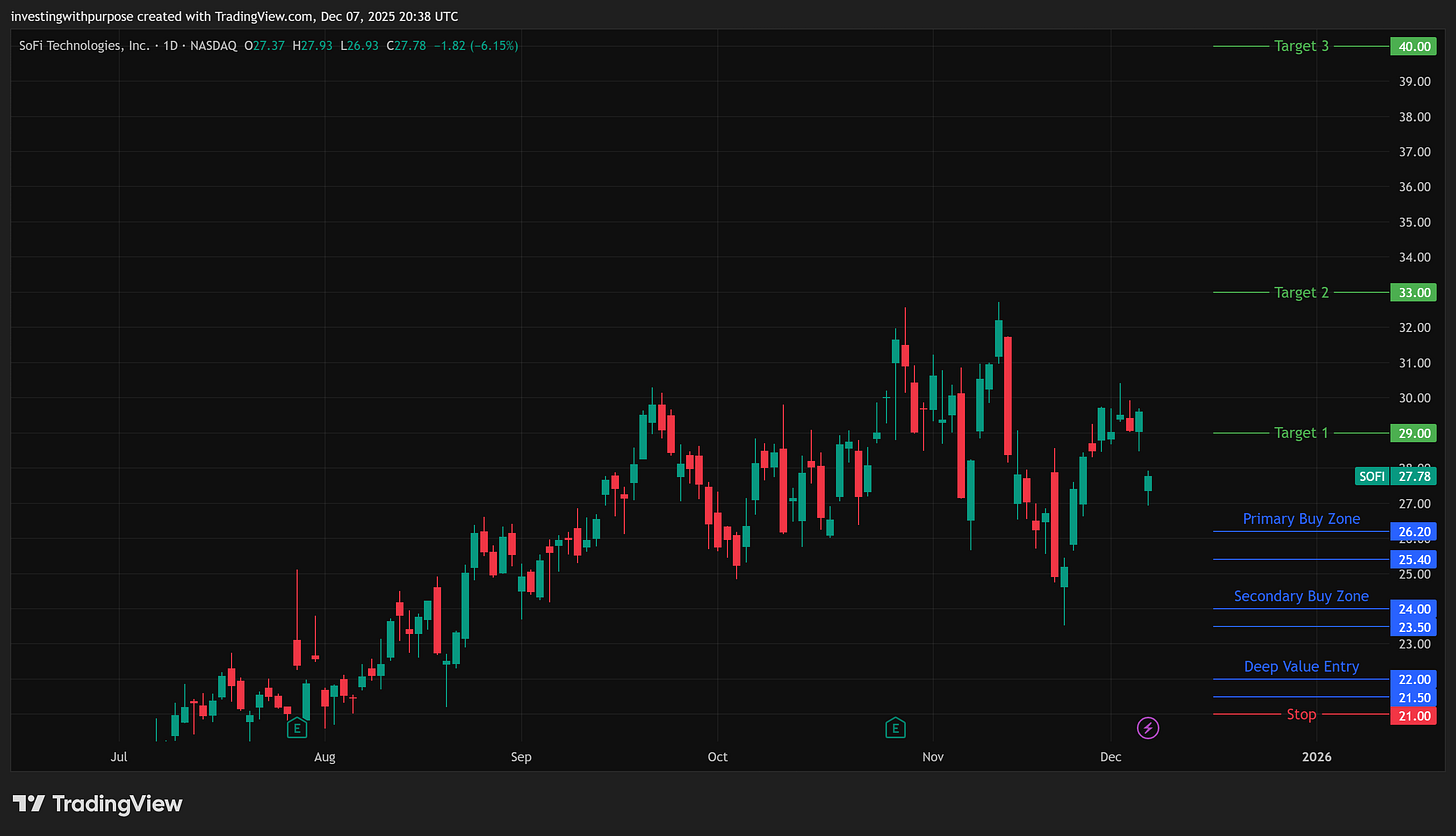Viewport: 1456px width, 836px height.
Task: Click the 27.78 current price label
Action: click(1414, 476)
